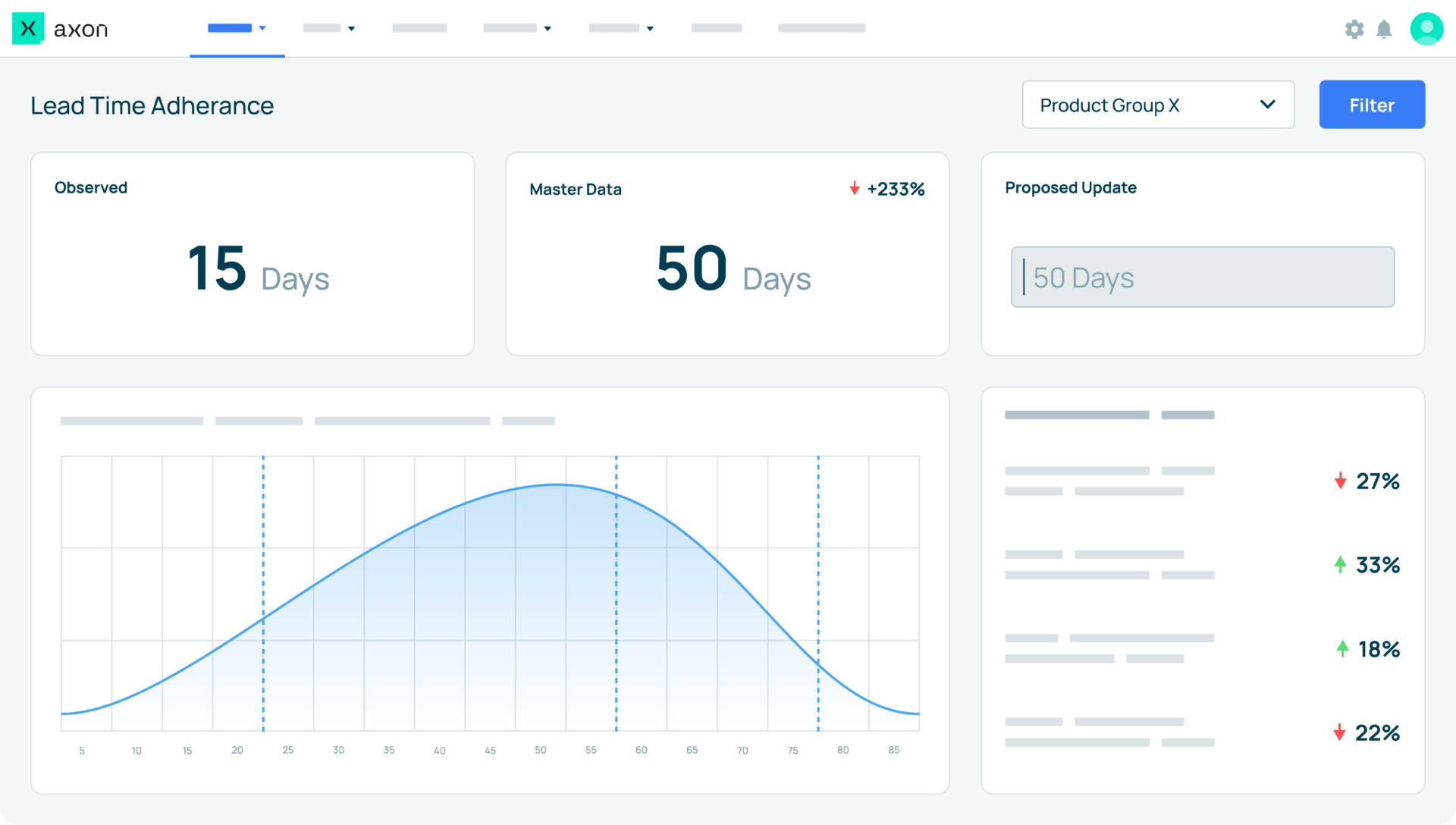
Task: Select the sixth navigation menu item
Action: pyautogui.click(x=717, y=28)
